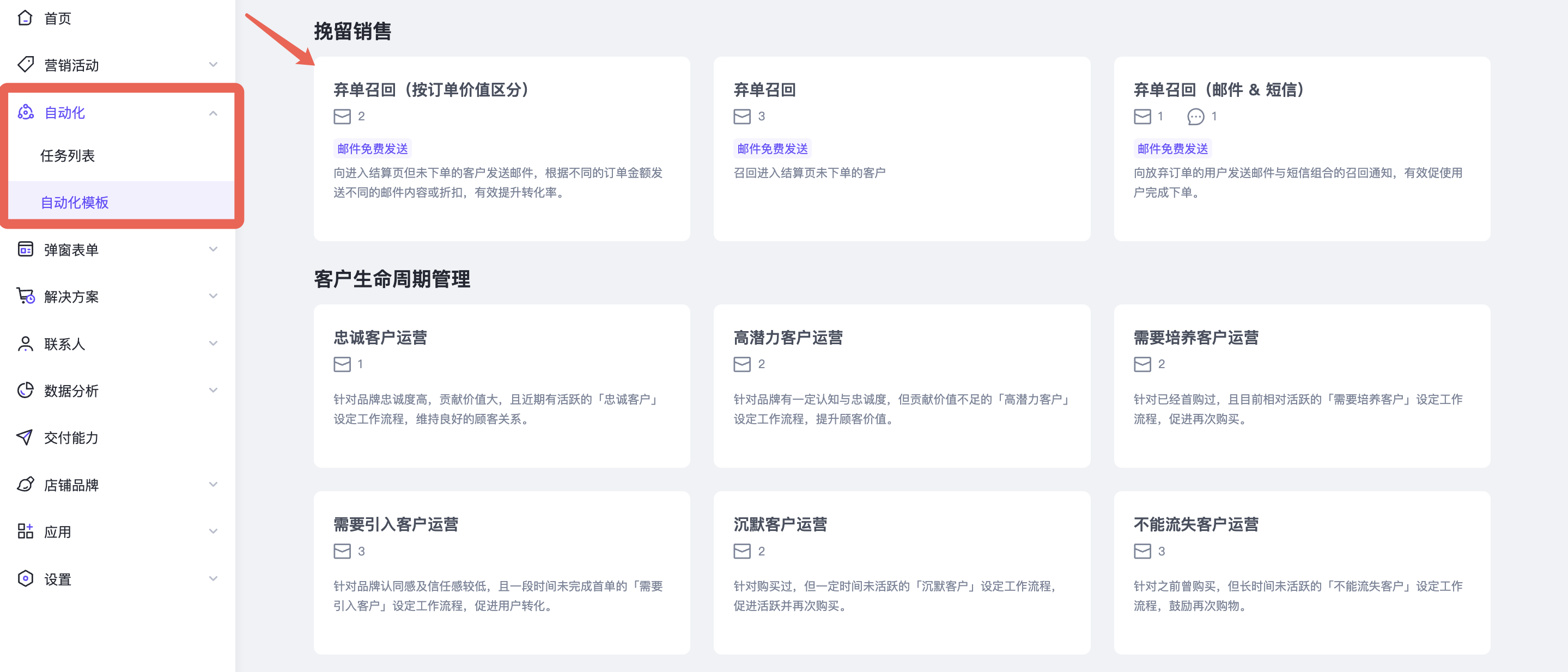
Task: Click the 邮件免费发送 tag on 弃单召回 card
Action: pyautogui.click(x=772, y=149)
